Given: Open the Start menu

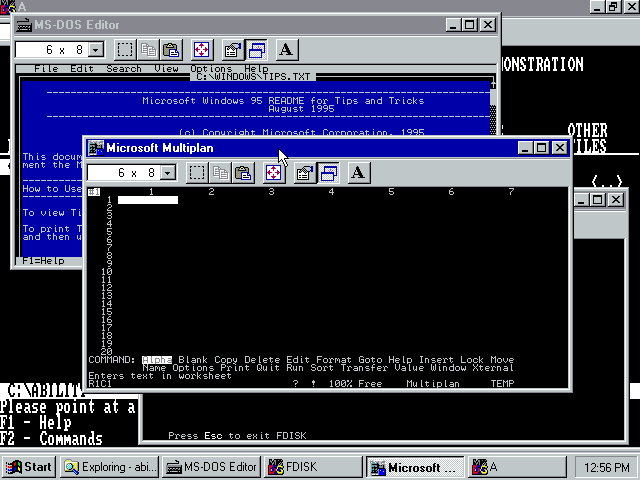Looking at the screenshot, I should 29,467.
